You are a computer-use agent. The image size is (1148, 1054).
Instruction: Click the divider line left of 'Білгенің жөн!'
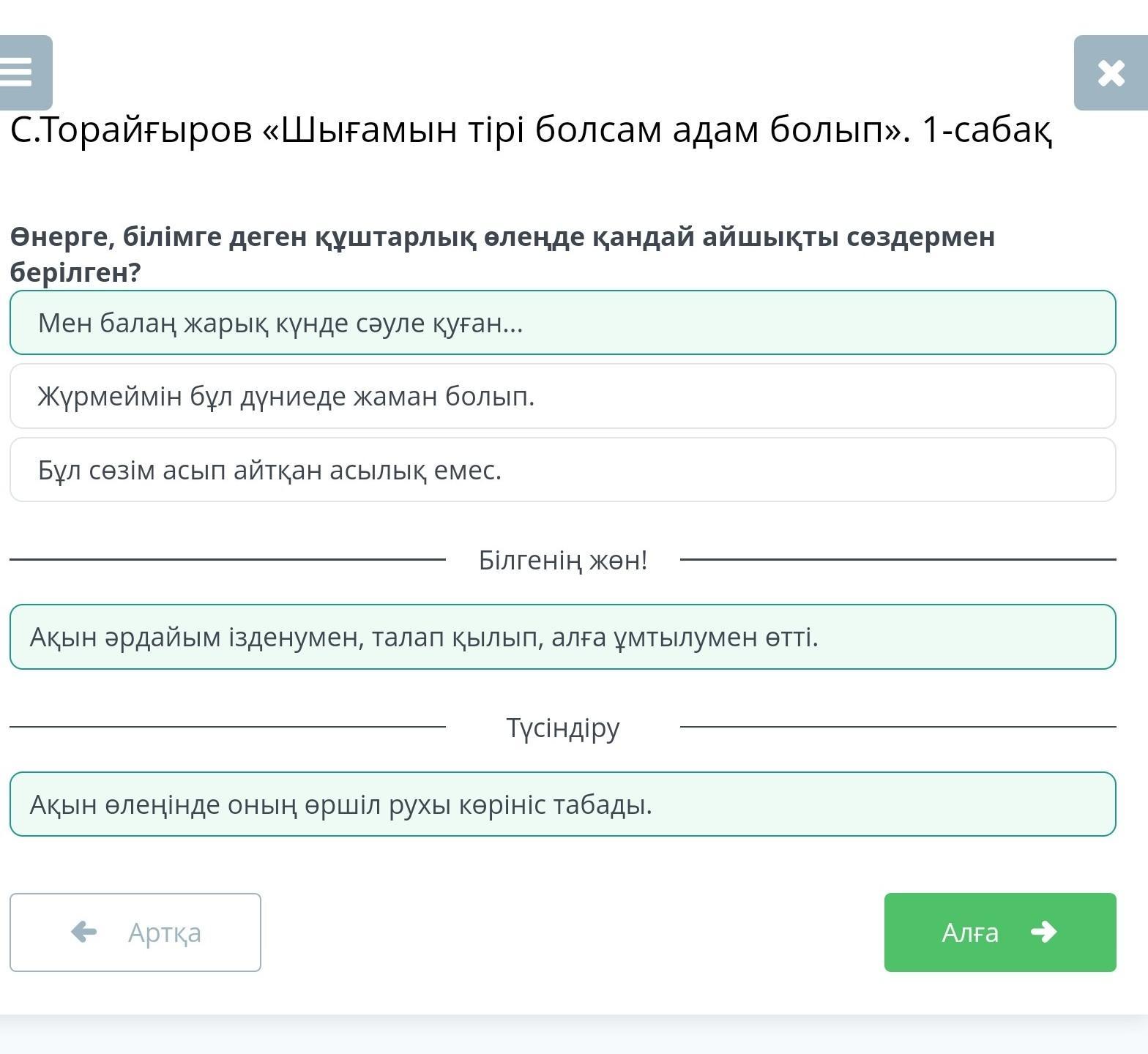coord(227,560)
